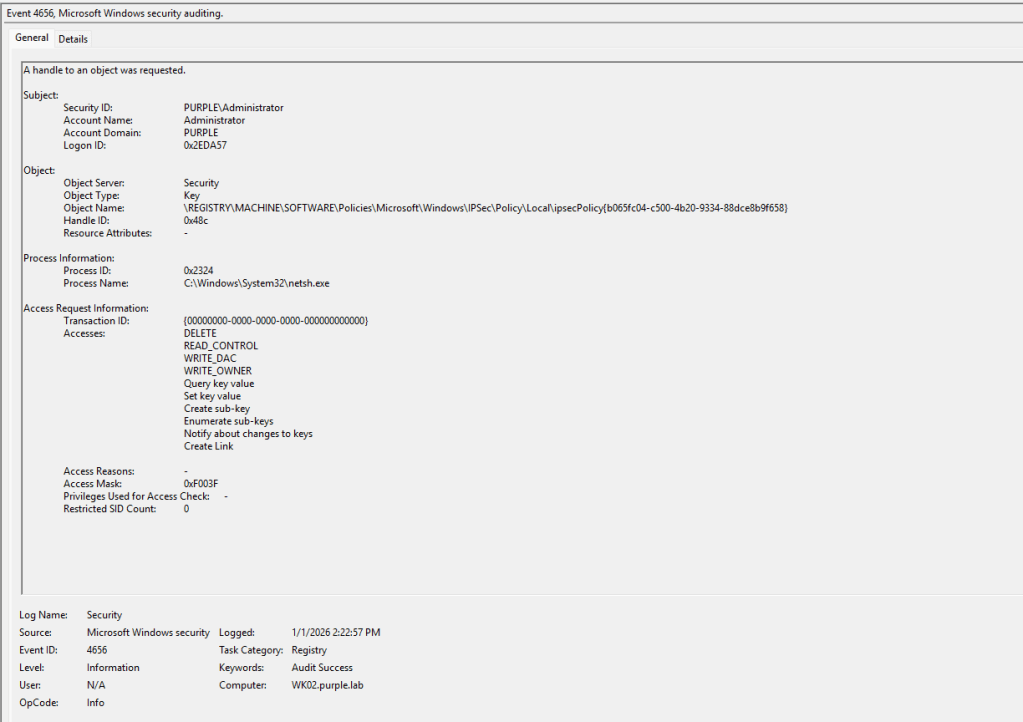
Task: Click the Object Name registry path
Action: coord(485,208)
